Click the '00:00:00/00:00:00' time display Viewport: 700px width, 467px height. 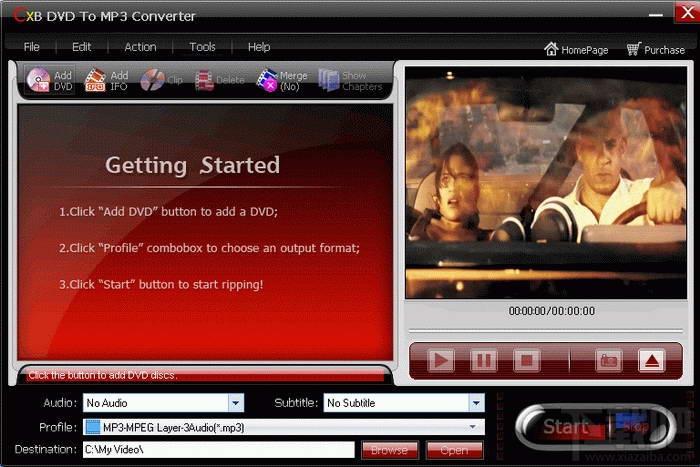coord(552,311)
